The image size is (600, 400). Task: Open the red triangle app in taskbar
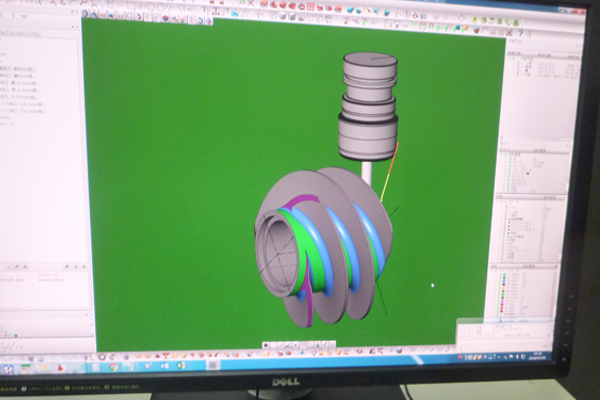point(60,368)
